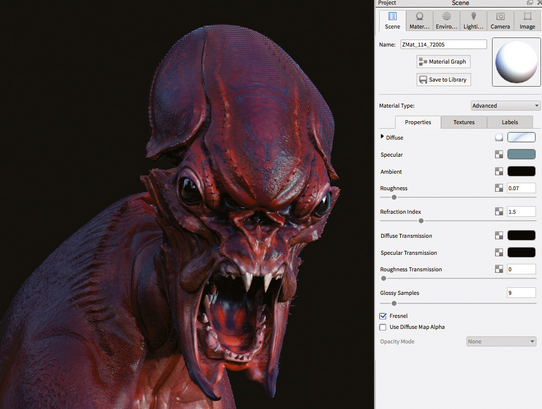Open the Material Type dropdown

coord(505,105)
